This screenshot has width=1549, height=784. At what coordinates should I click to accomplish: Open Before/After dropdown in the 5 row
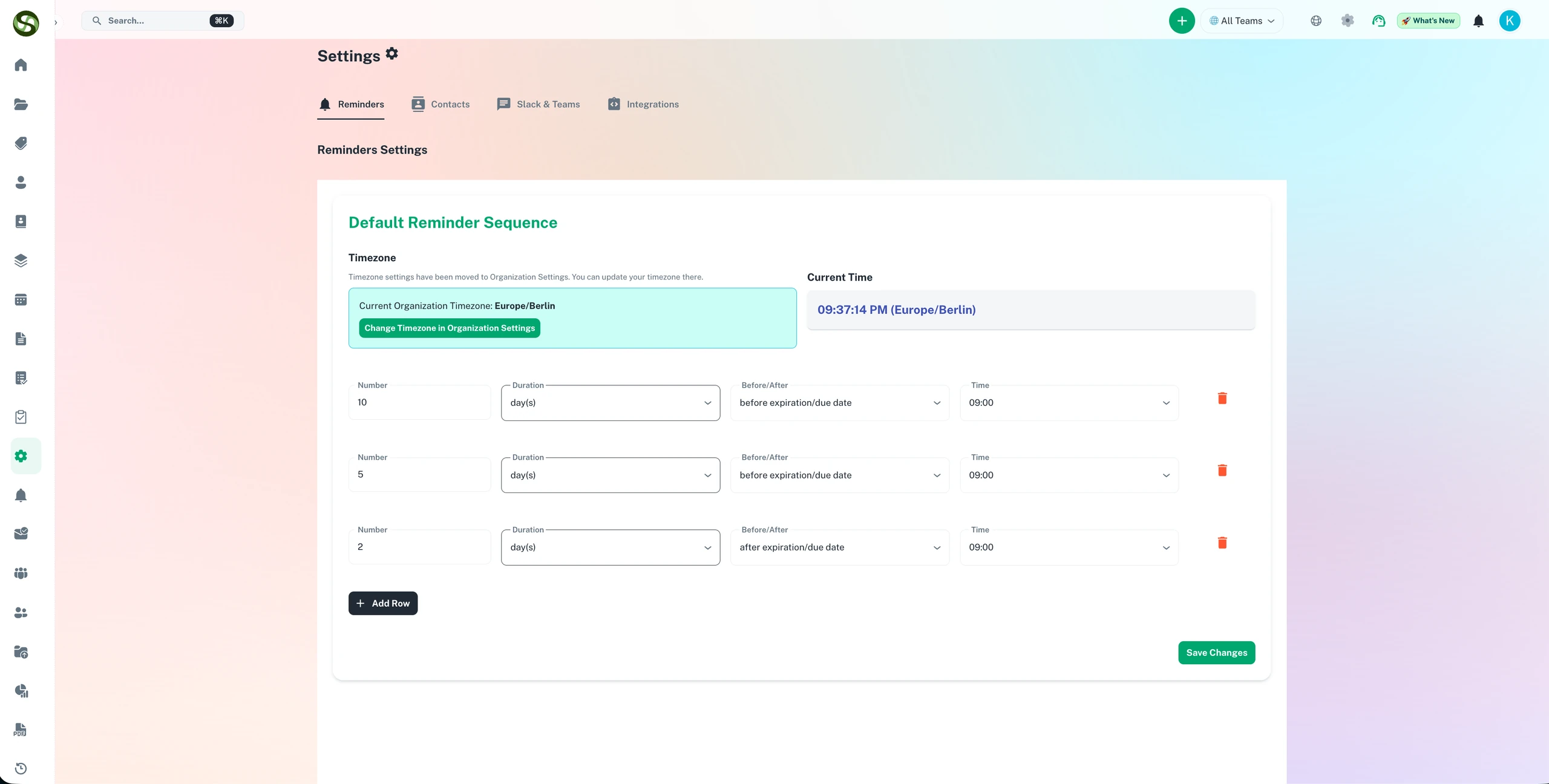pyautogui.click(x=840, y=475)
